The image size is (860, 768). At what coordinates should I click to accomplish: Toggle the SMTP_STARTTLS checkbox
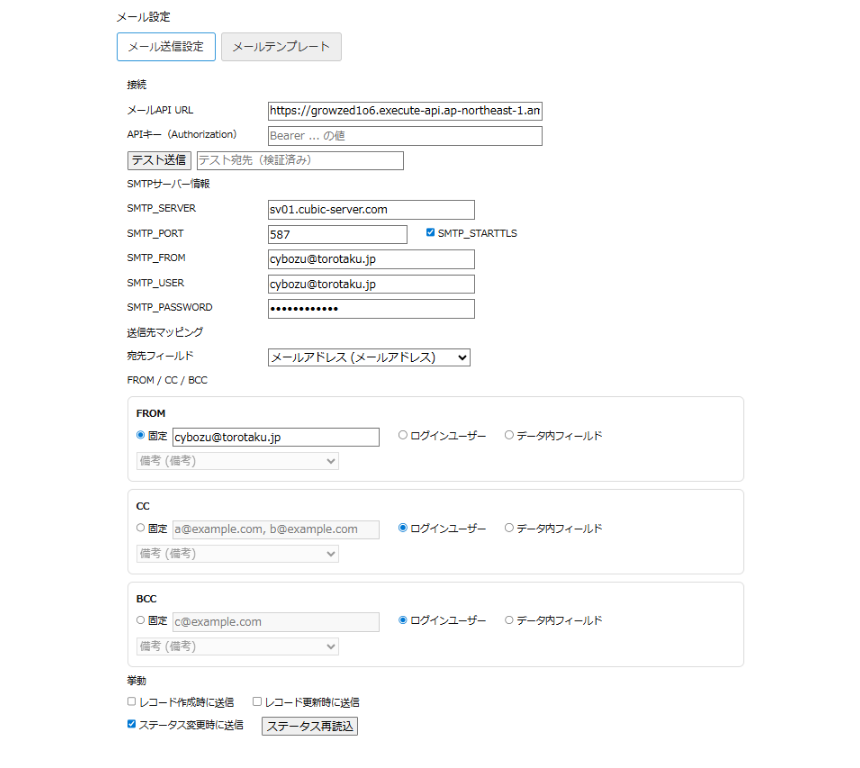click(x=431, y=233)
